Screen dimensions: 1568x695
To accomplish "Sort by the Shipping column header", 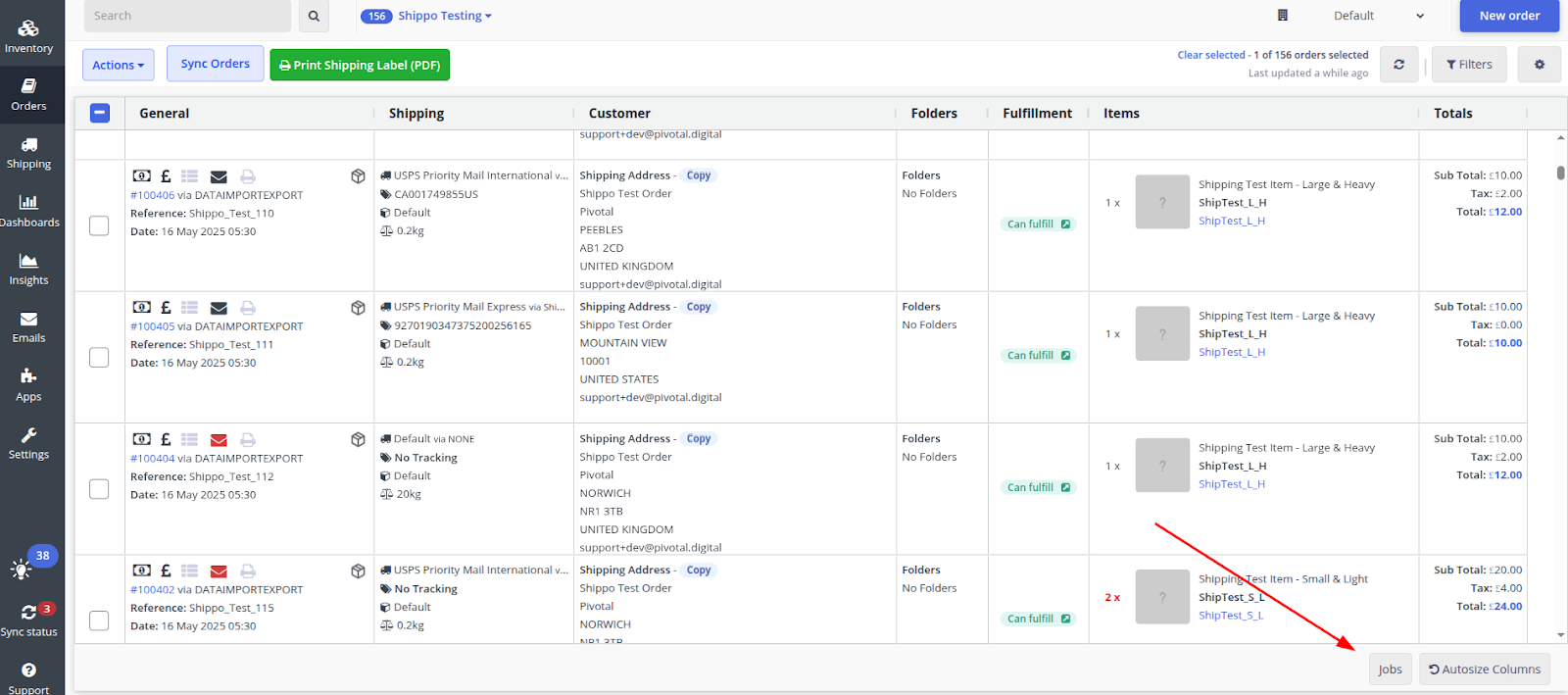I will point(416,114).
